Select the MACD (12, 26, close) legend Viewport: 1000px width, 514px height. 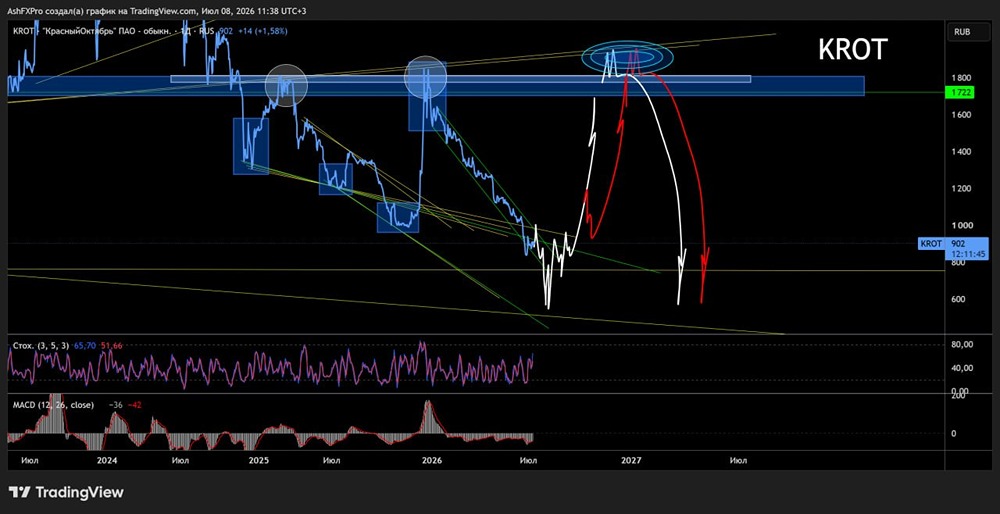coord(53,404)
